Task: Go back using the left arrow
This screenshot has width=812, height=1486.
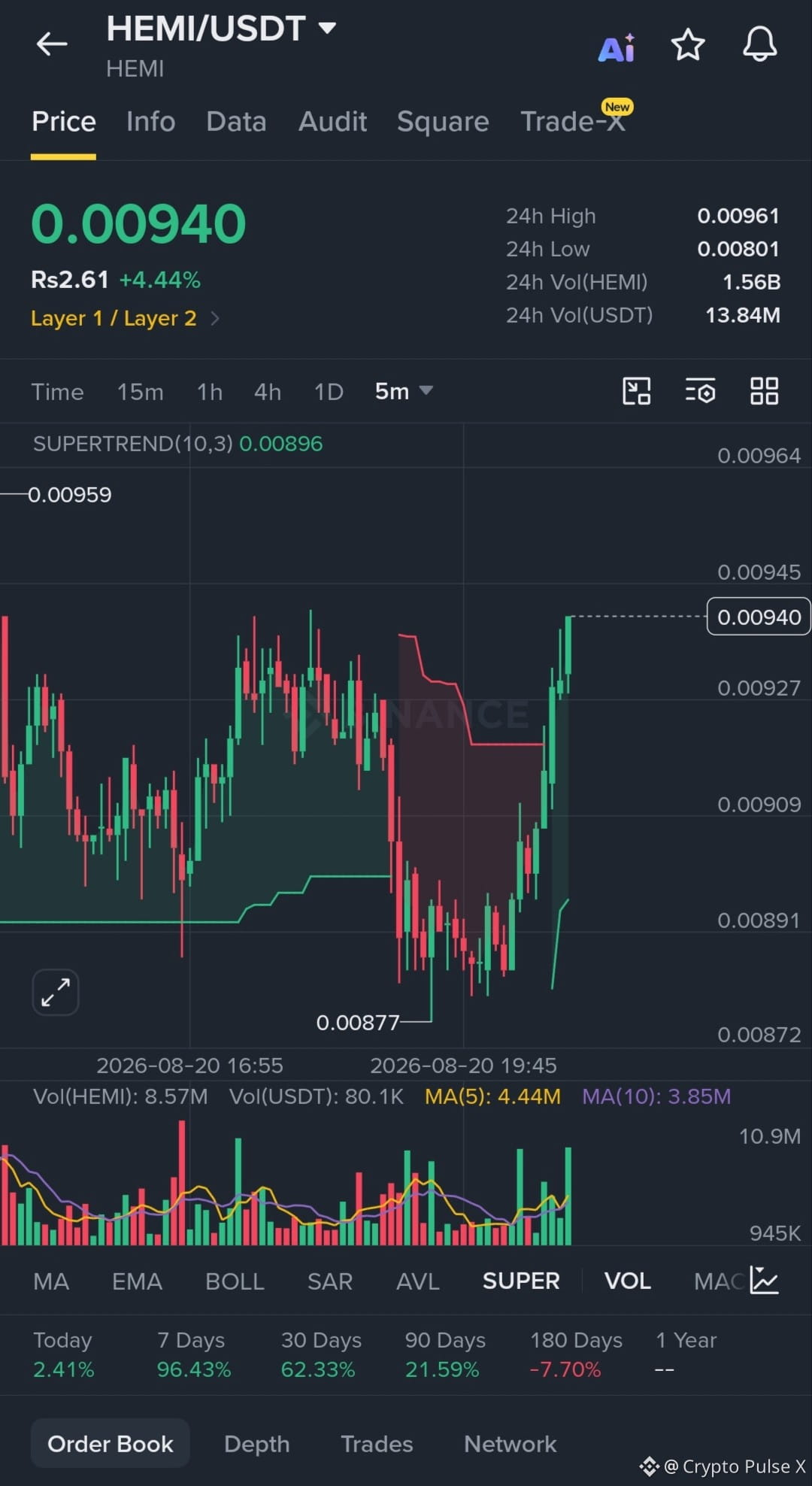Action: point(52,44)
